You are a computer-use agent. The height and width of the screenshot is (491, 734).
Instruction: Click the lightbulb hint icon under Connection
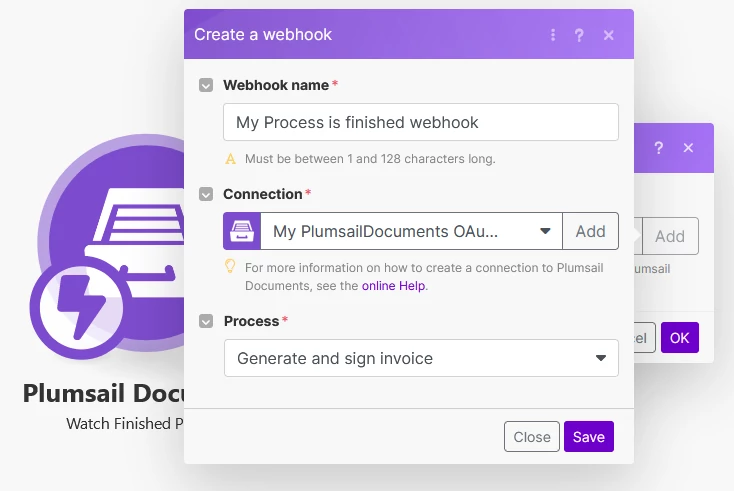tap(230, 266)
